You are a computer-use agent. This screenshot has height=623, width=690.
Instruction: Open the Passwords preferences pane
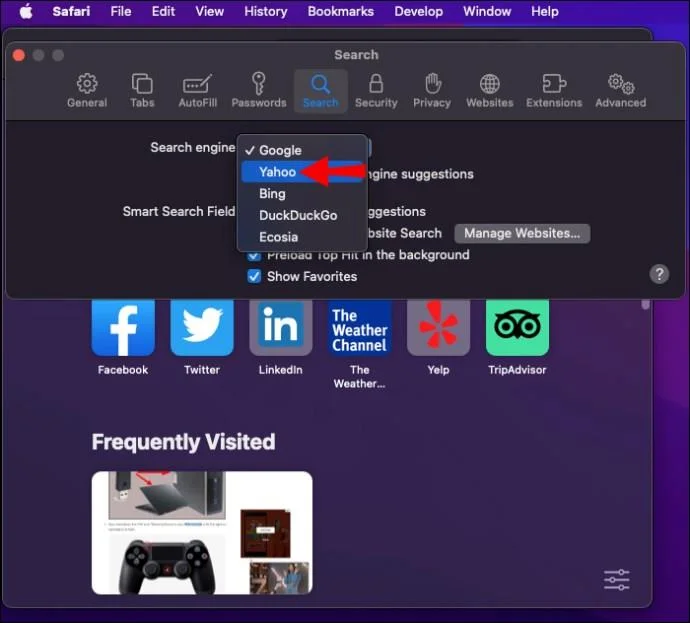click(259, 91)
